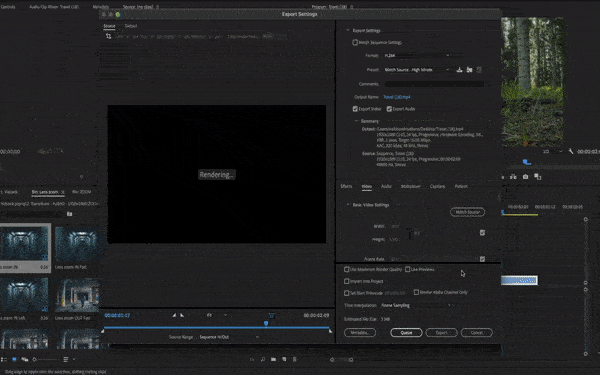Click the blue playhead on export preview scrubber

[266, 324]
